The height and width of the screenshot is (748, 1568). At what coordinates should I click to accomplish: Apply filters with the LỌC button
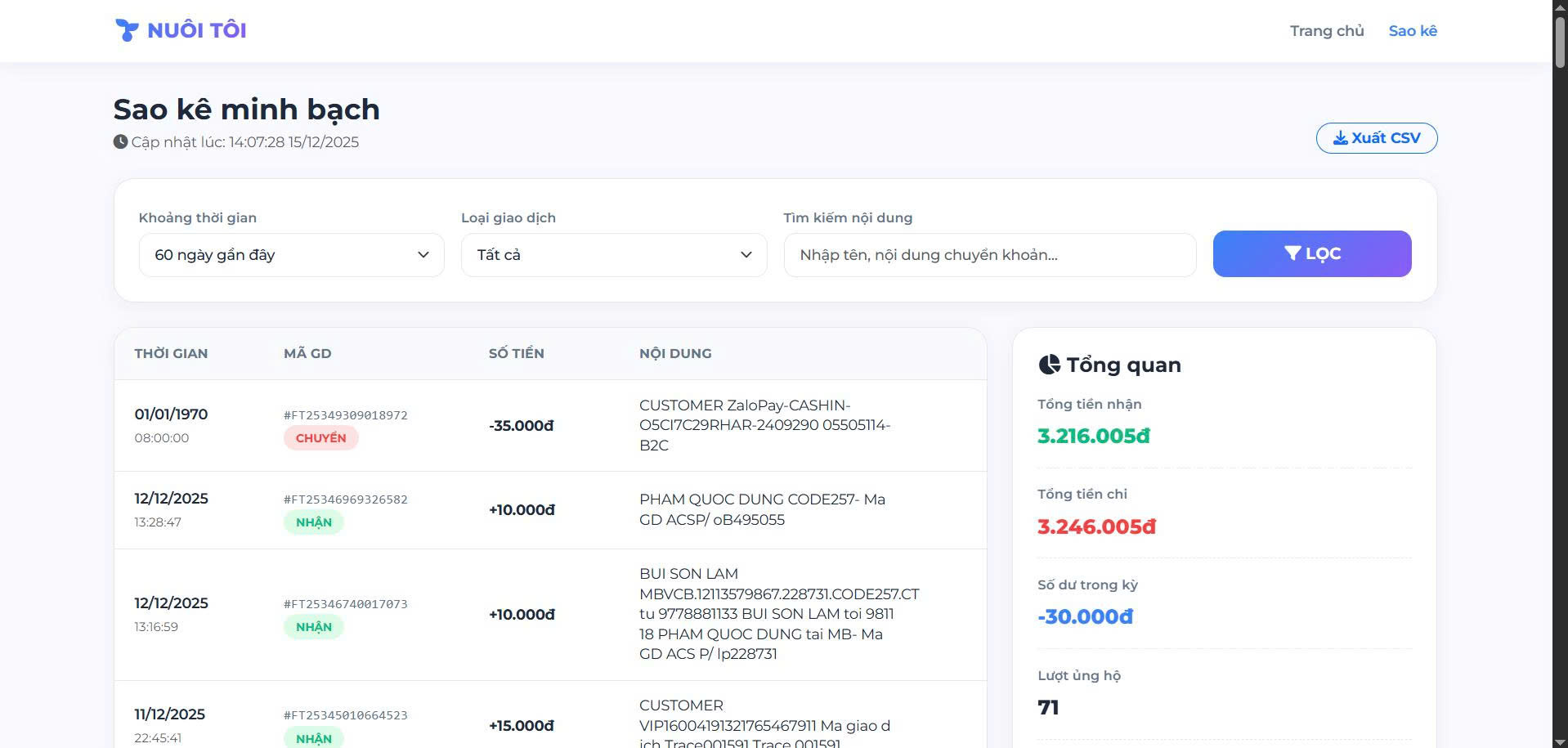pyautogui.click(x=1312, y=253)
